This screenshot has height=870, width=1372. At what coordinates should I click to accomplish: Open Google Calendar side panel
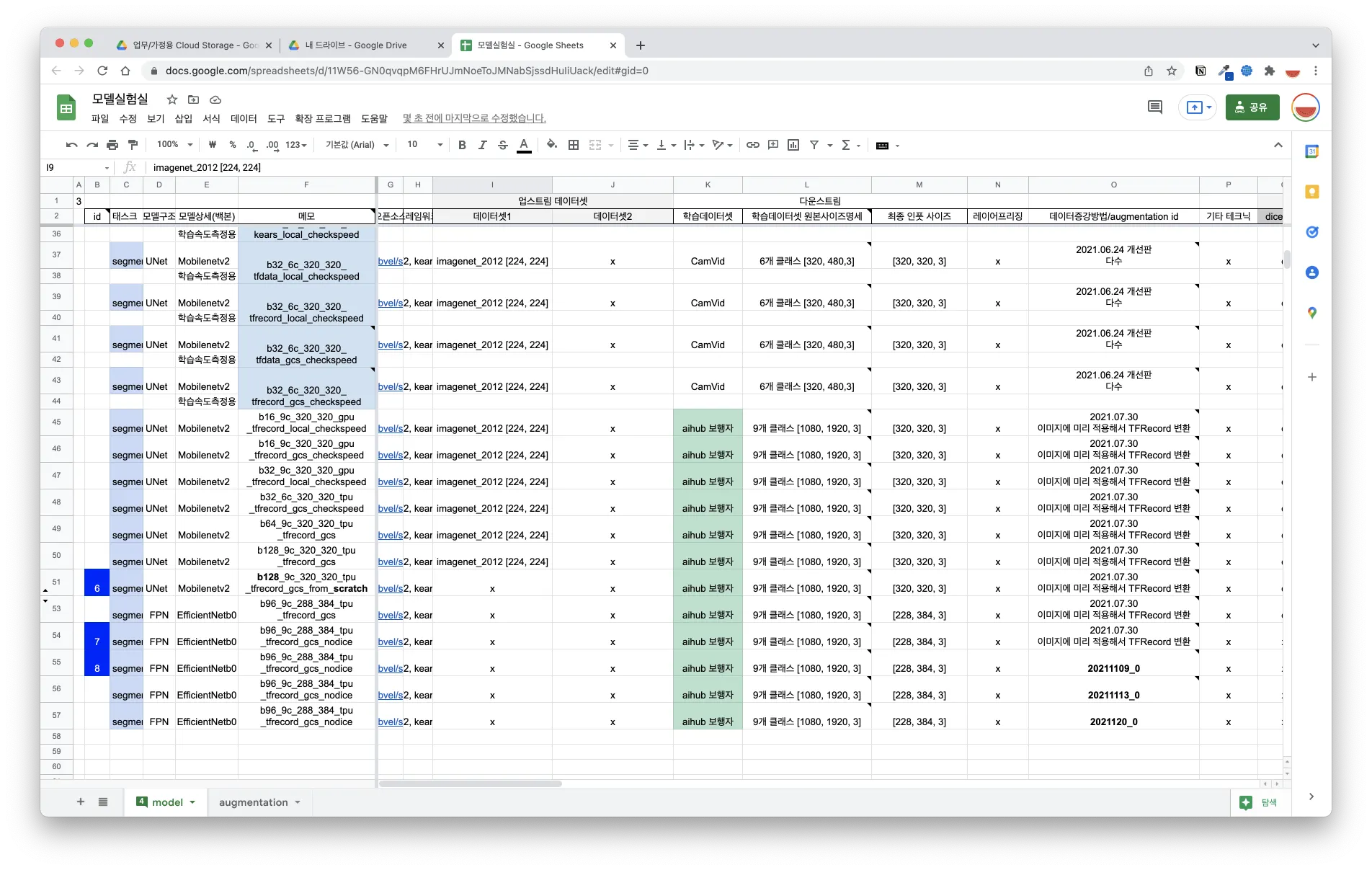click(1311, 151)
